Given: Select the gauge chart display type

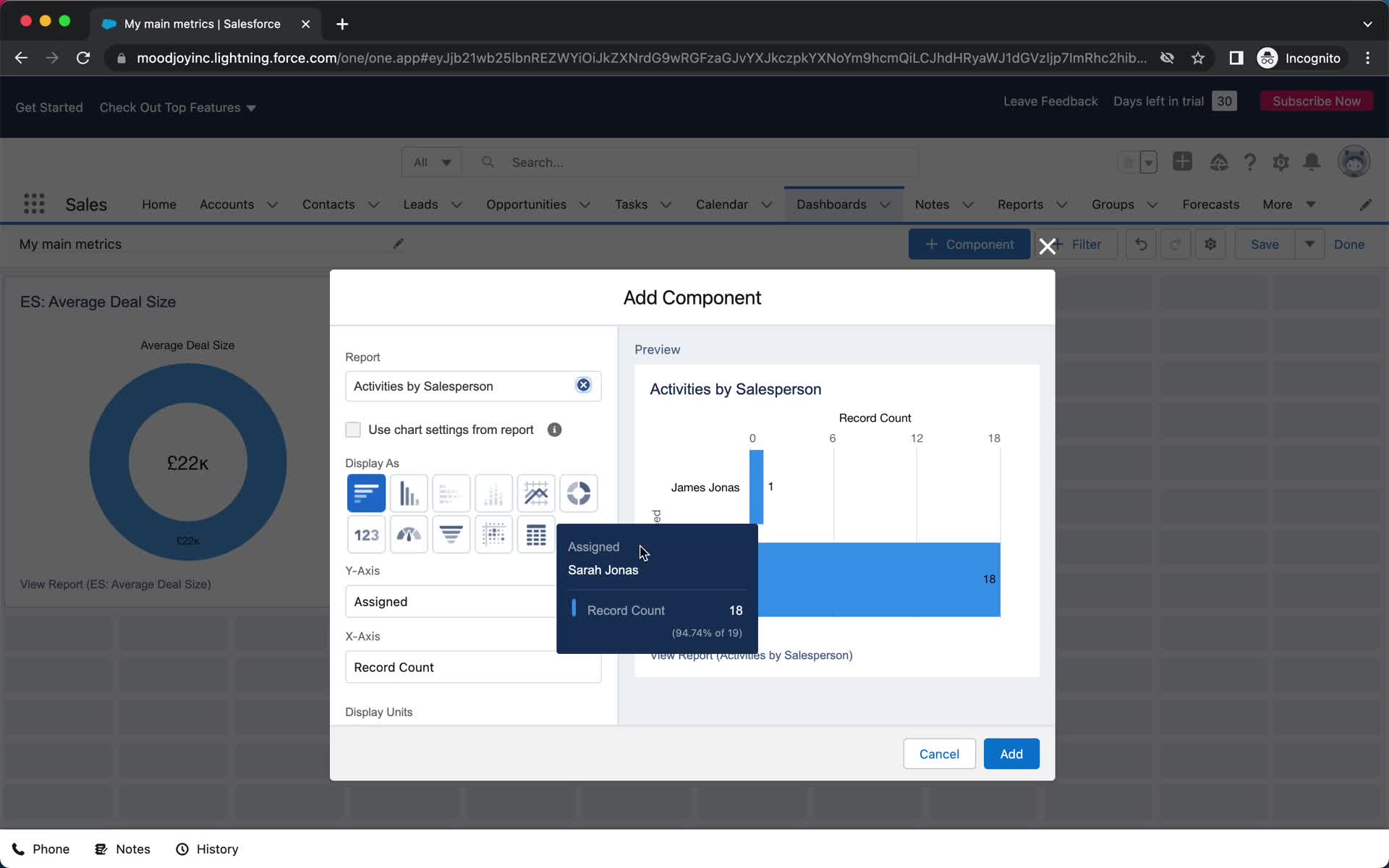Looking at the screenshot, I should coord(408,534).
